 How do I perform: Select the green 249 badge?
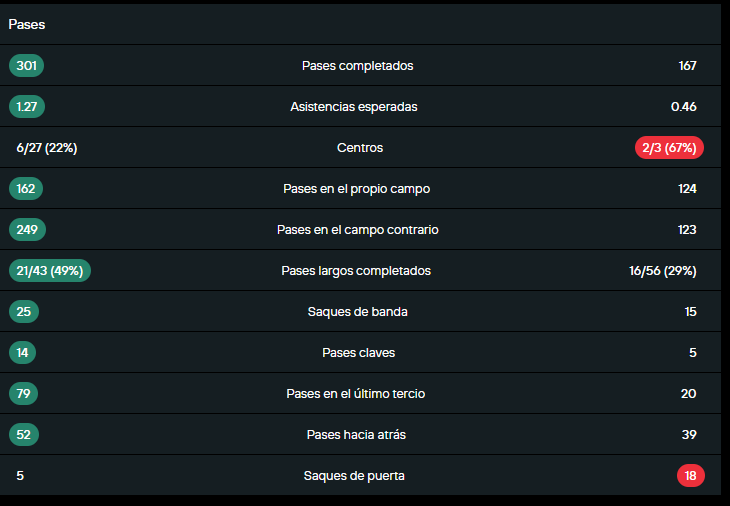pyautogui.click(x=26, y=230)
